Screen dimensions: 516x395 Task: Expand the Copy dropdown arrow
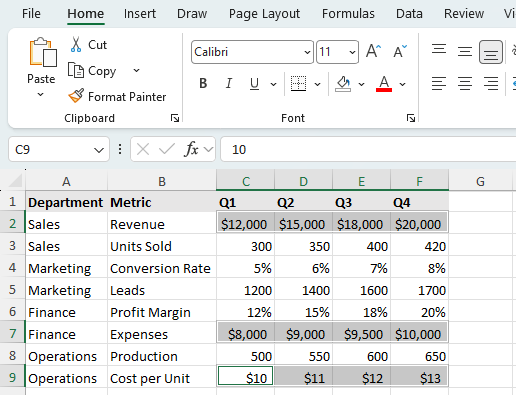(136, 70)
